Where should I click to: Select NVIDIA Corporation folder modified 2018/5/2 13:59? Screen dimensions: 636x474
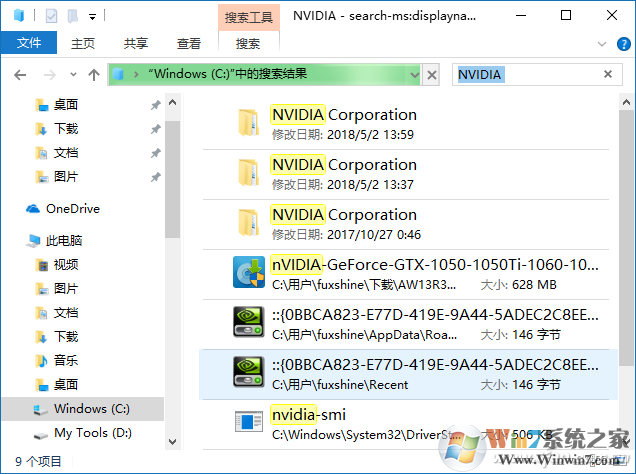point(406,124)
